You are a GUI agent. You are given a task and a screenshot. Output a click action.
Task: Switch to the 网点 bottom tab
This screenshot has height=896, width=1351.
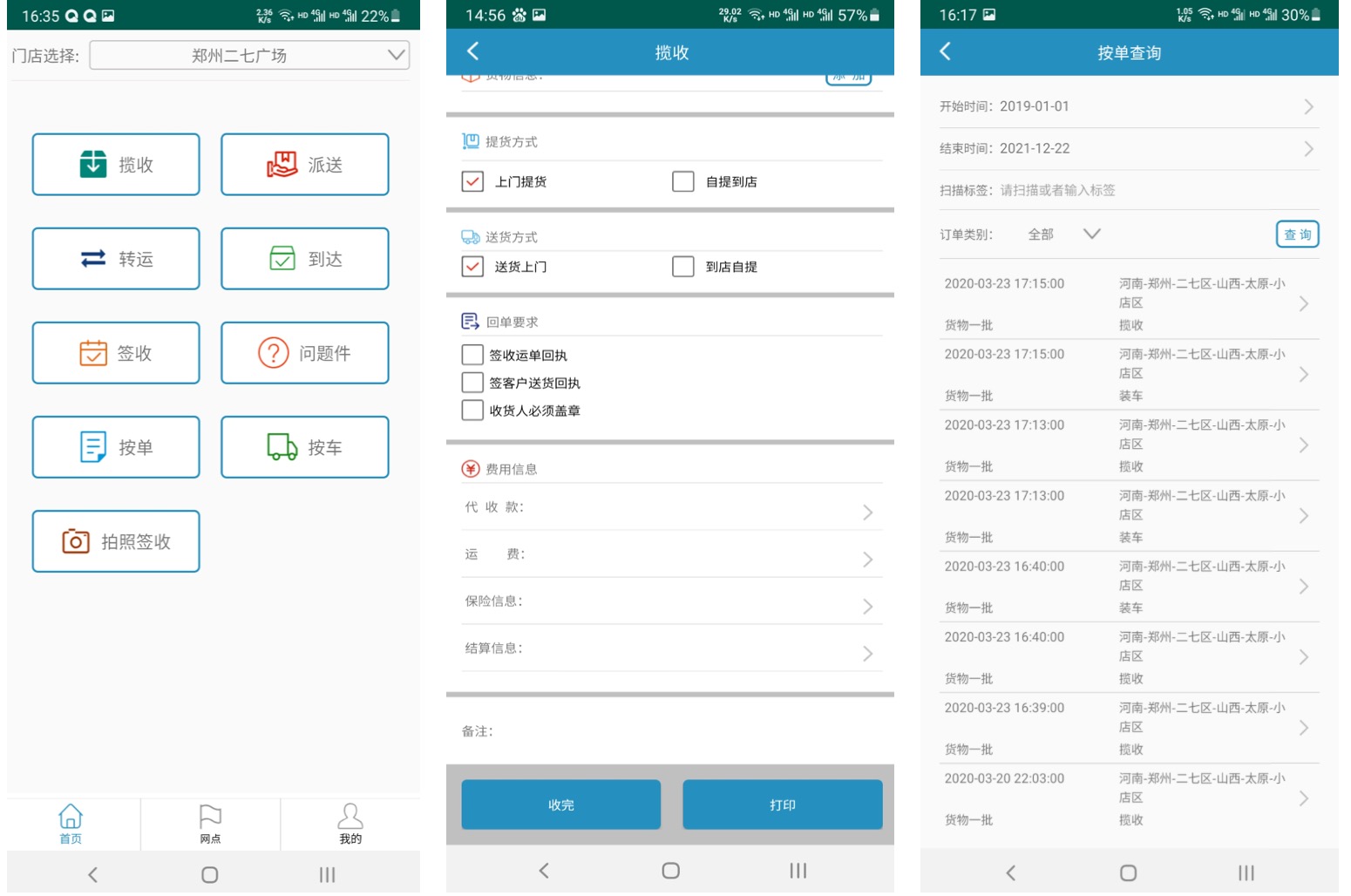tap(210, 824)
